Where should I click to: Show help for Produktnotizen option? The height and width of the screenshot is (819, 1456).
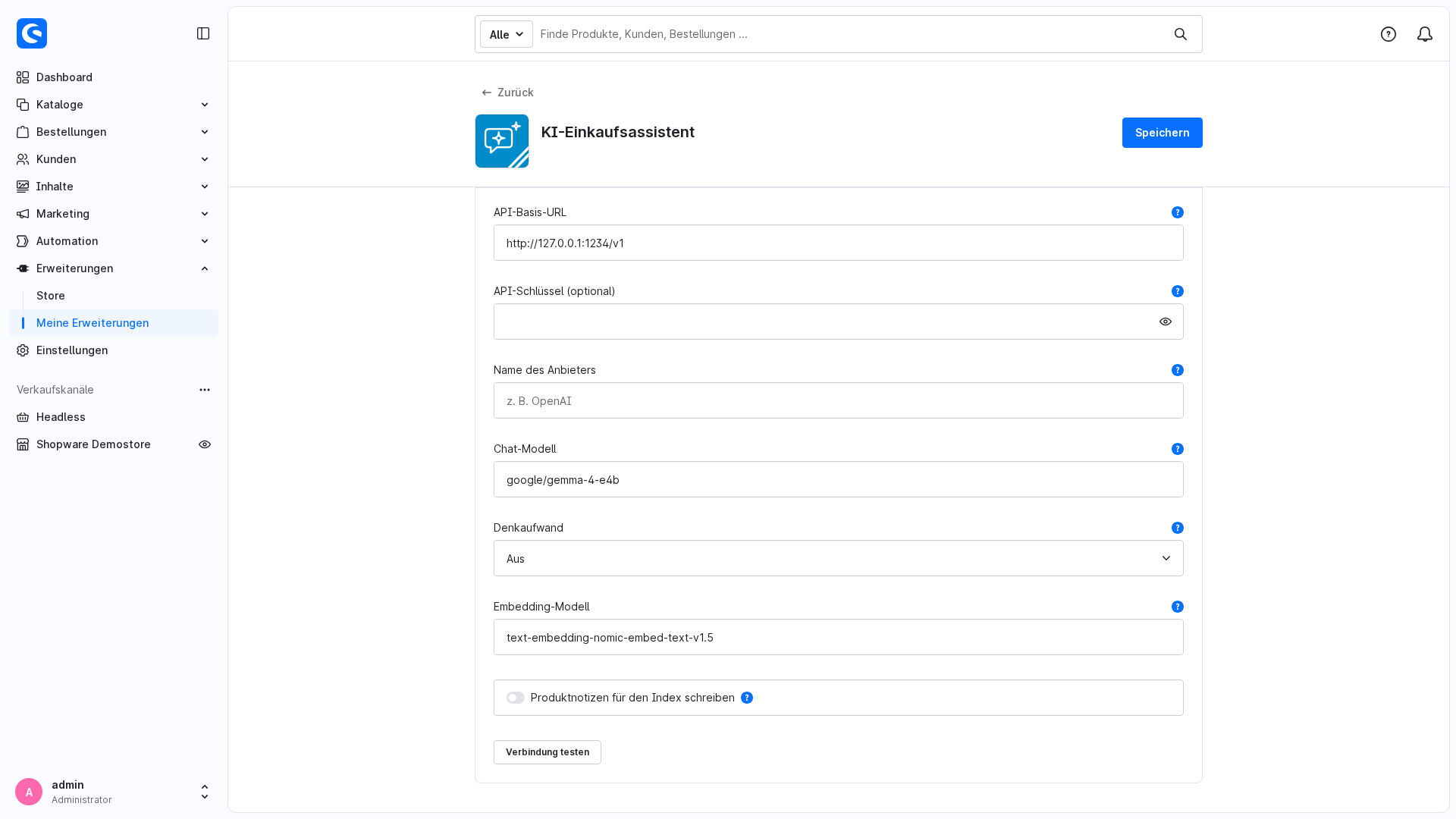click(747, 698)
